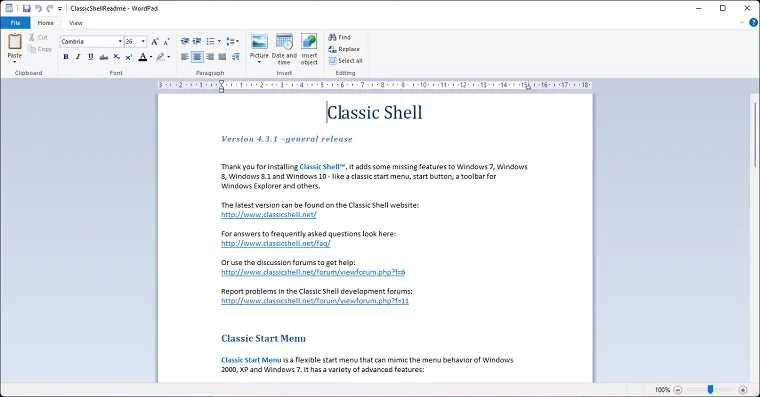Switch to the View tab

(76, 23)
